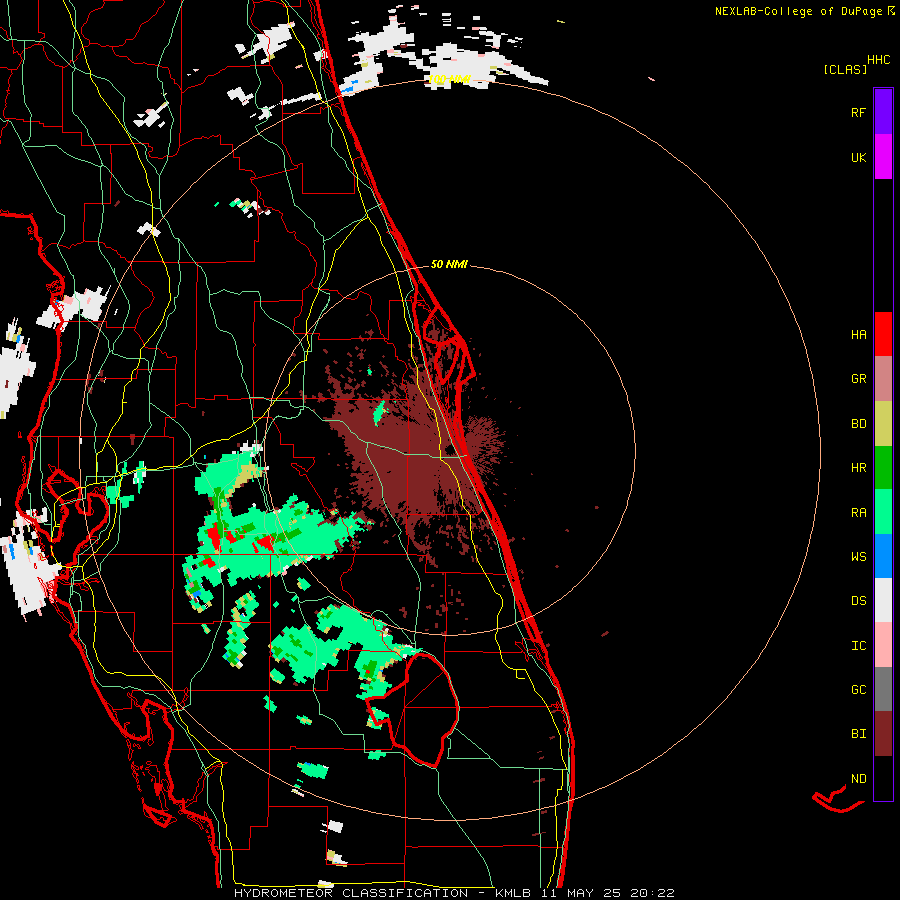
Task: Click the WS blue legend color block
Action: coord(883,556)
